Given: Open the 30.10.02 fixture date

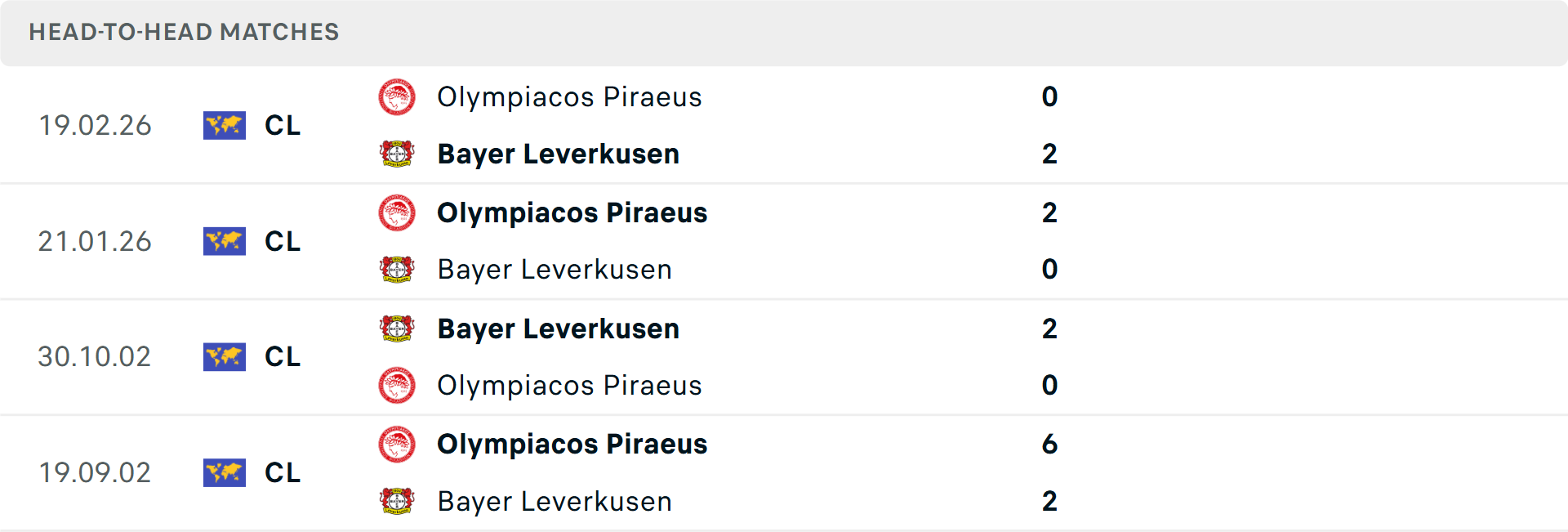Looking at the screenshot, I should 95,357.
